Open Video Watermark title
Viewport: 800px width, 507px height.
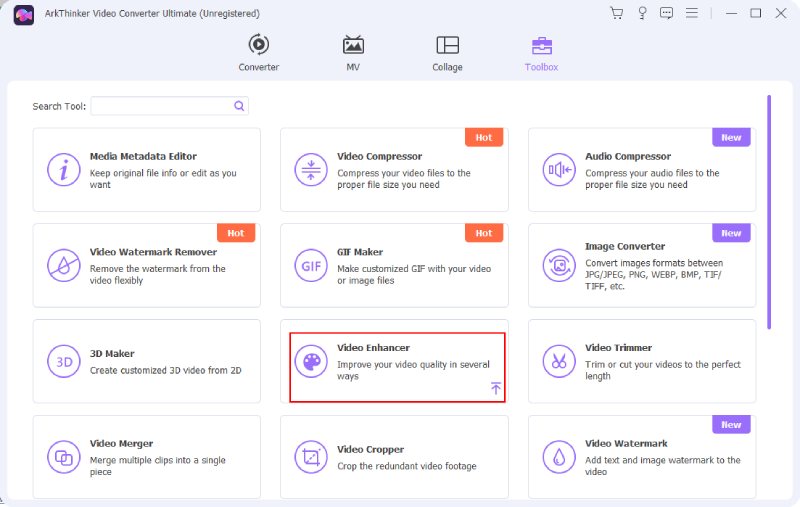click(626, 444)
